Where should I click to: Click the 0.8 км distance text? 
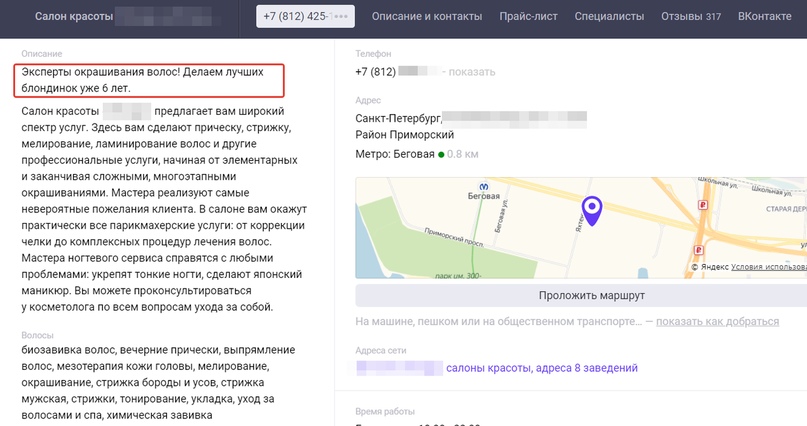pyautogui.click(x=463, y=154)
